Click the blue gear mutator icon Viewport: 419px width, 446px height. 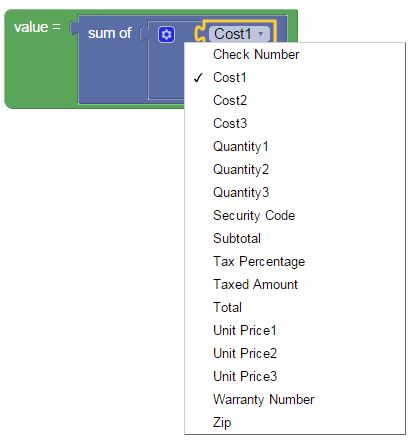(x=166, y=34)
